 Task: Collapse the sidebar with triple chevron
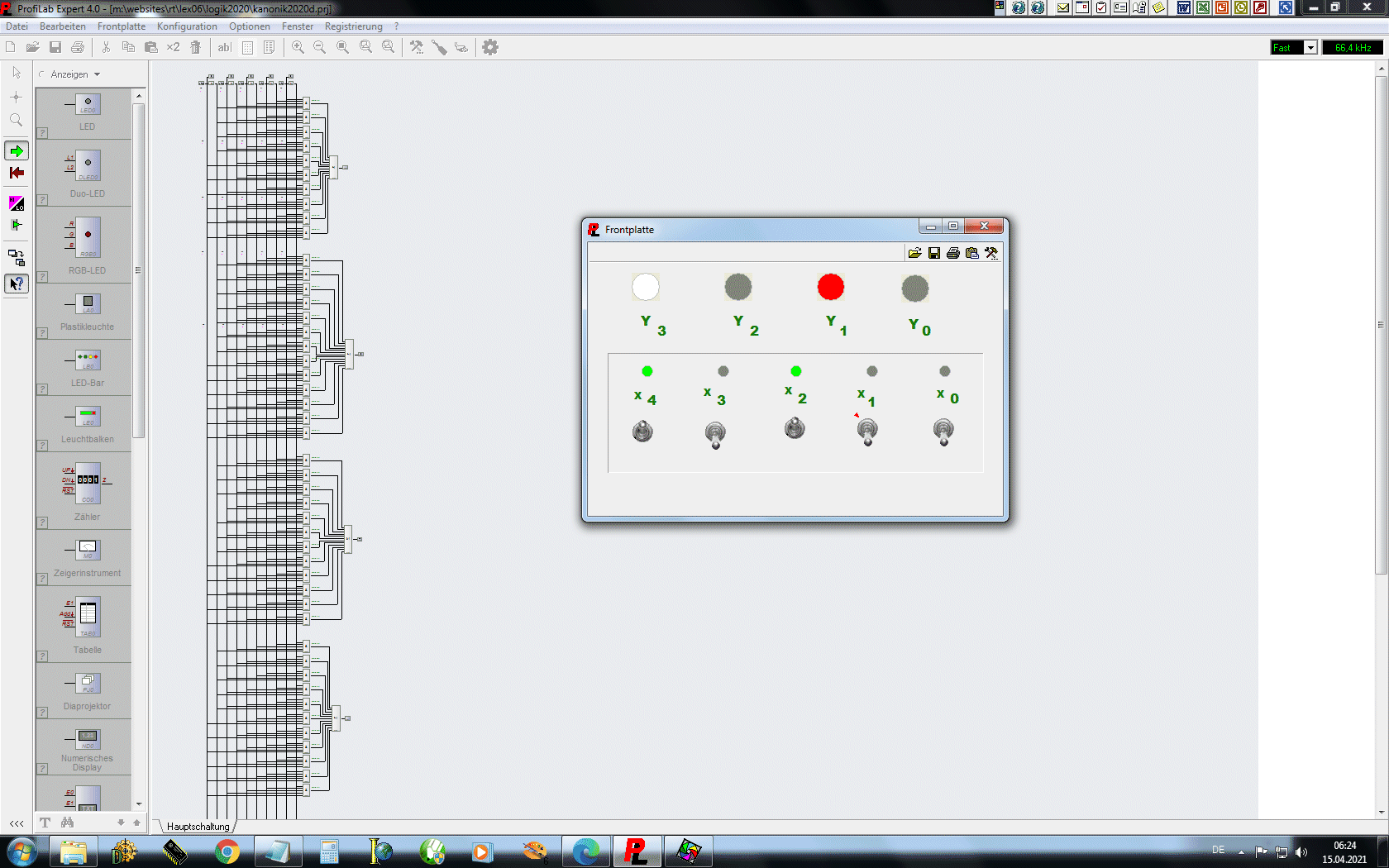[17, 823]
